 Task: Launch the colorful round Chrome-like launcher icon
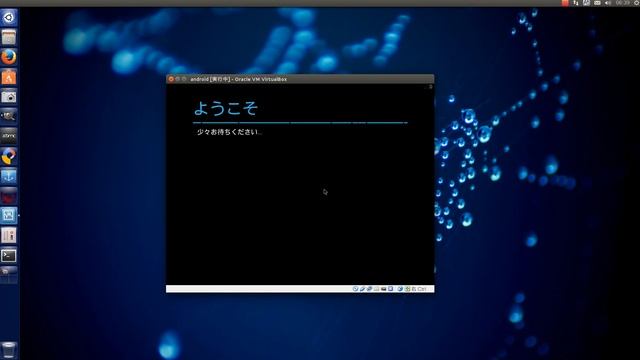[9, 156]
